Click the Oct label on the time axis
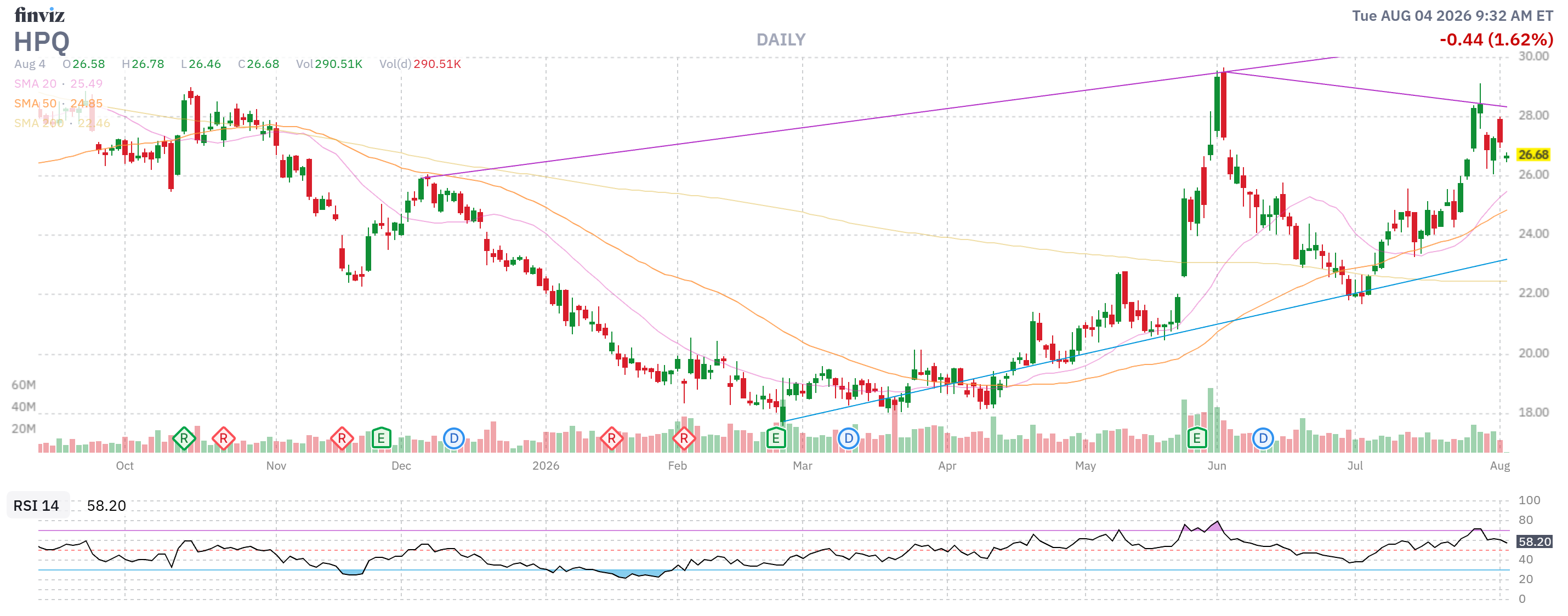This screenshot has height=616, width=1568. (125, 466)
